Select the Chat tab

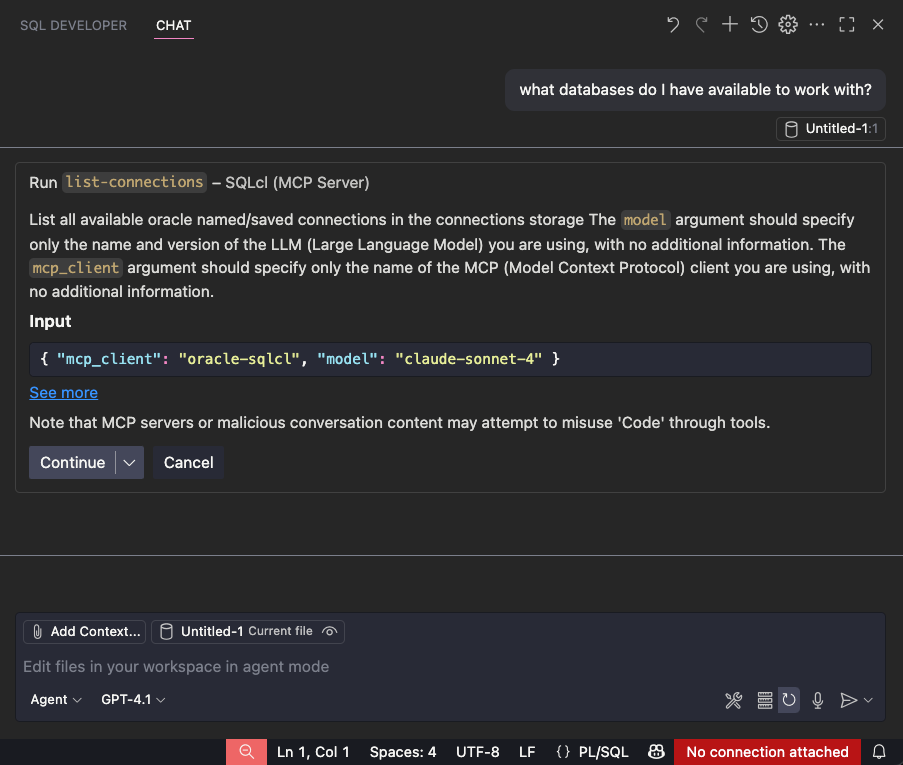[x=173, y=25]
